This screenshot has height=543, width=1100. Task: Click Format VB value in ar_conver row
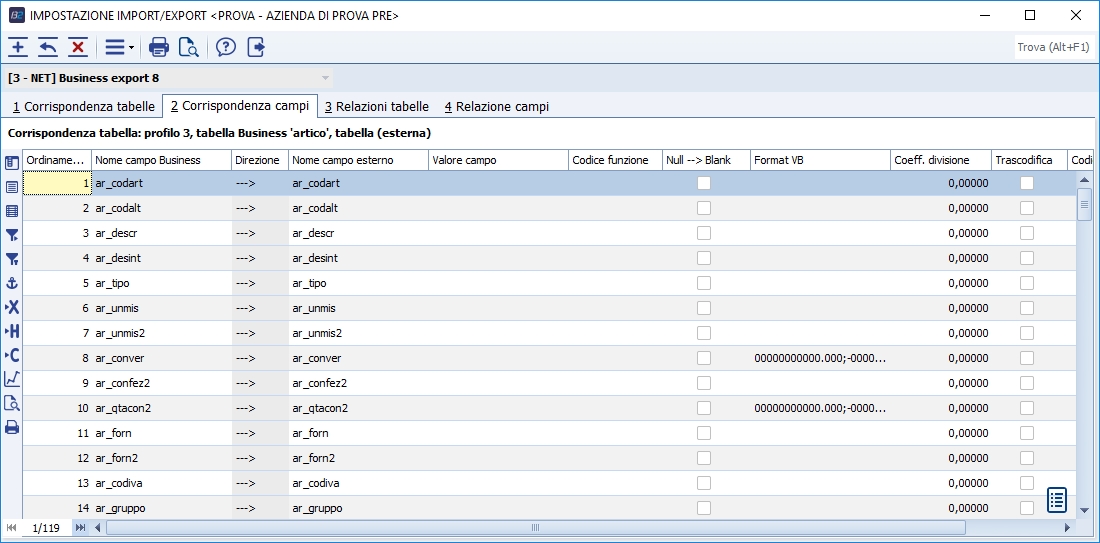point(820,358)
